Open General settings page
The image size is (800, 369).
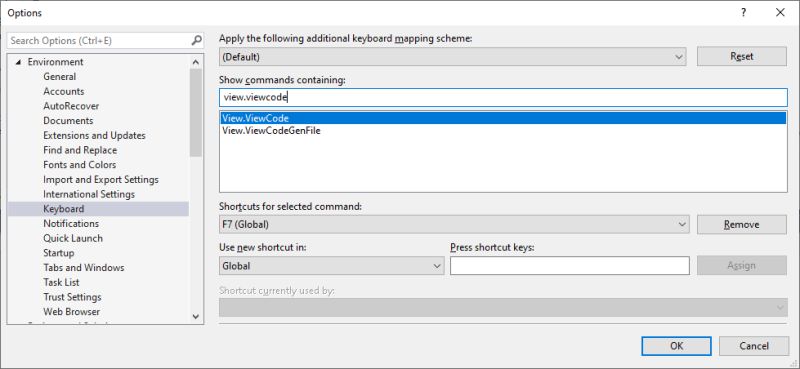pyautogui.click(x=60, y=77)
